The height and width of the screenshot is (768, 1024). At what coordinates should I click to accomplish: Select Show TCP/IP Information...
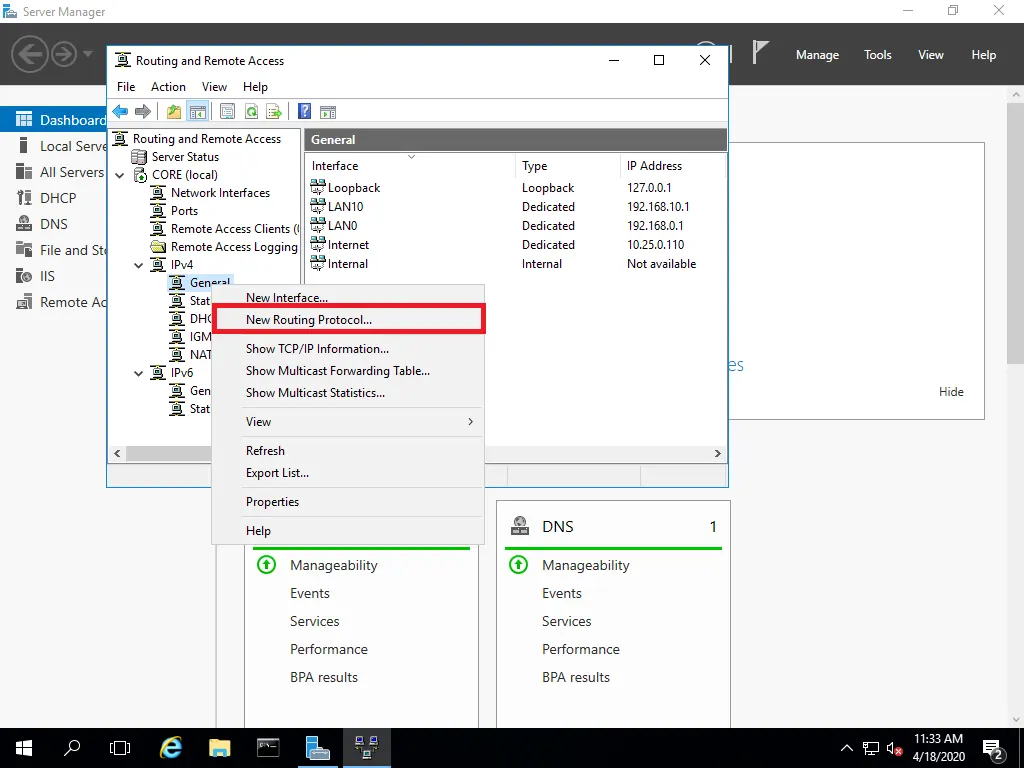[348, 349]
